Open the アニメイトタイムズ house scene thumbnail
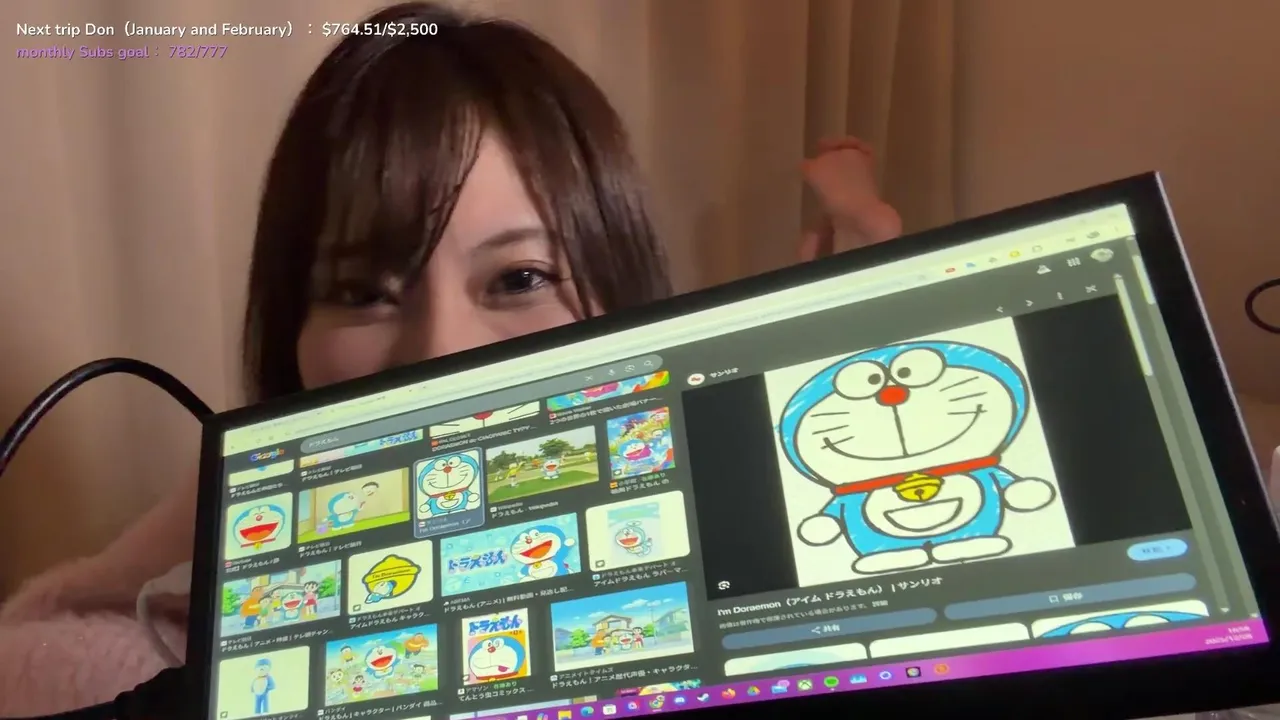 coord(622,628)
